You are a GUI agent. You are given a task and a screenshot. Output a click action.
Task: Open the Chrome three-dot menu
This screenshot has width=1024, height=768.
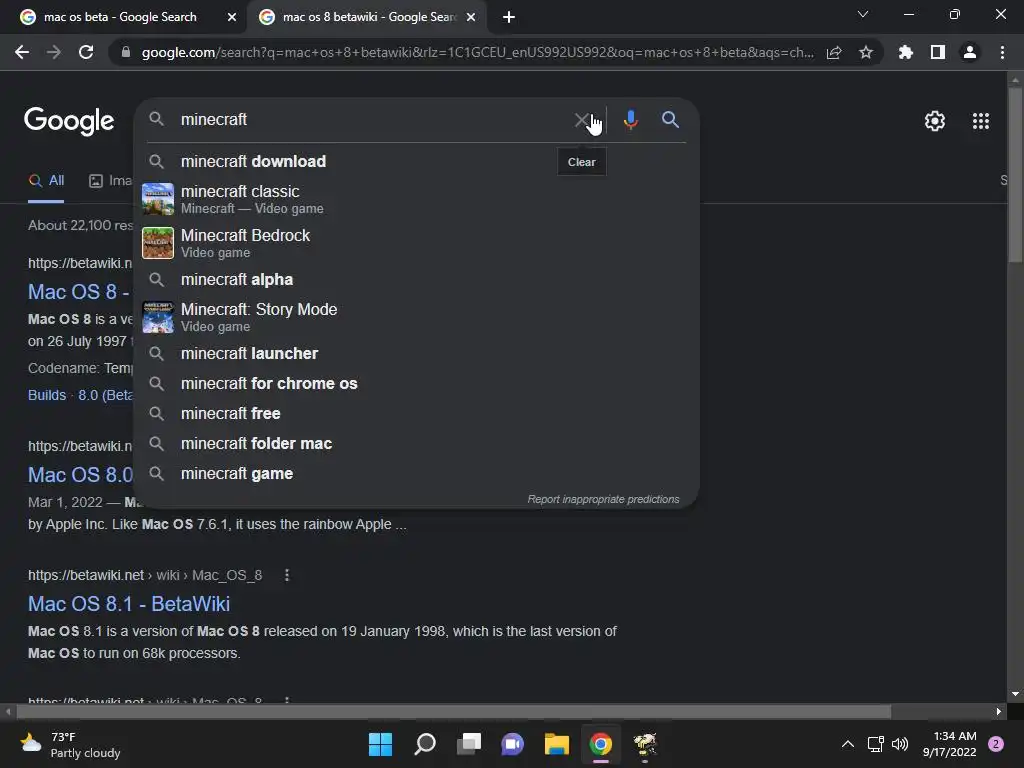point(1002,52)
